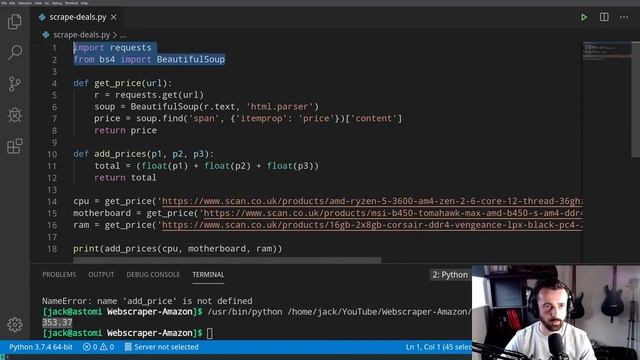This screenshot has width=640, height=360.
Task: Close the scrape-deals.py tab
Action: pyautogui.click(x=114, y=17)
